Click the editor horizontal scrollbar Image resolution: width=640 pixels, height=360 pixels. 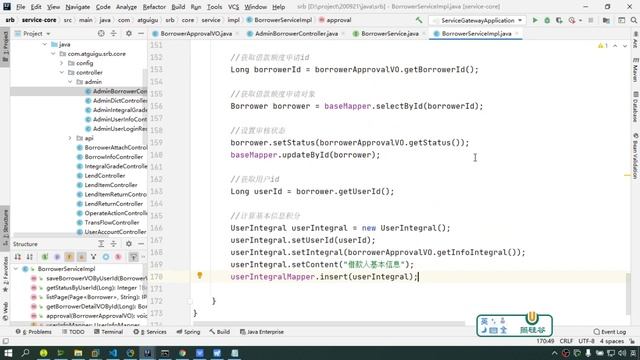click(x=329, y=324)
